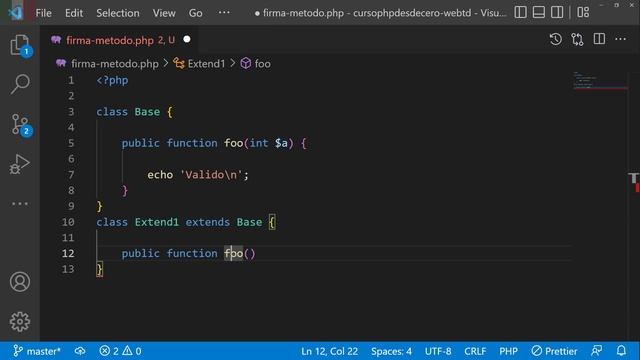The height and width of the screenshot is (360, 640).
Task: Click the closing brace on line 13
Action: [100, 269]
